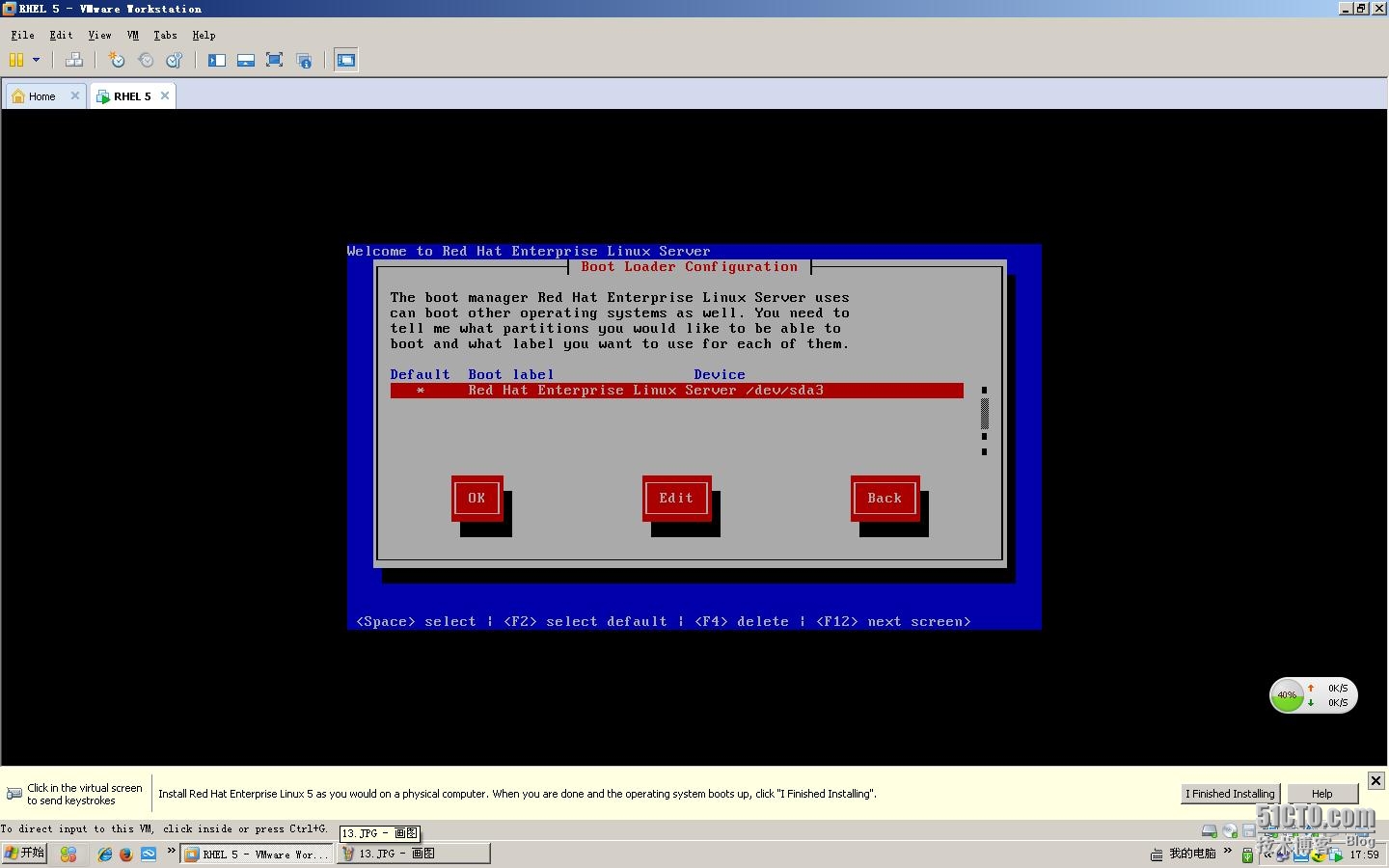
Task: Click the keyboard input method icon
Action: (x=1157, y=854)
